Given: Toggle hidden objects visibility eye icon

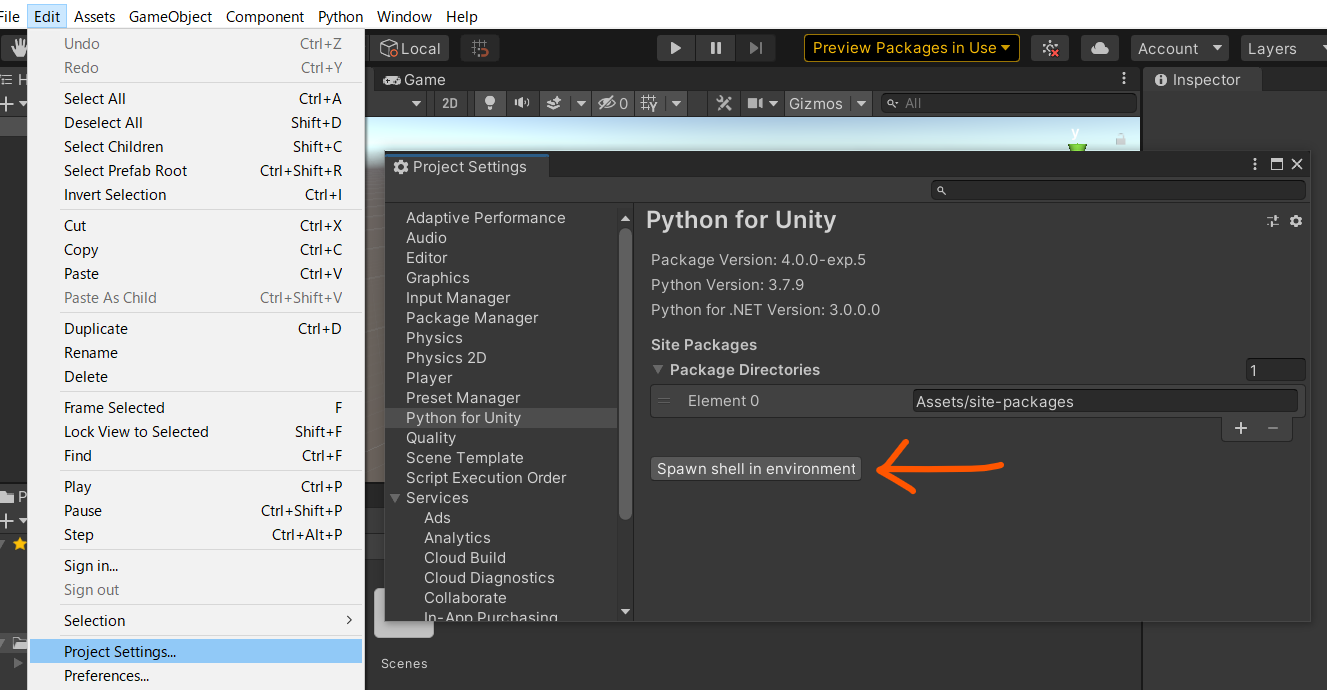Looking at the screenshot, I should [x=612, y=103].
